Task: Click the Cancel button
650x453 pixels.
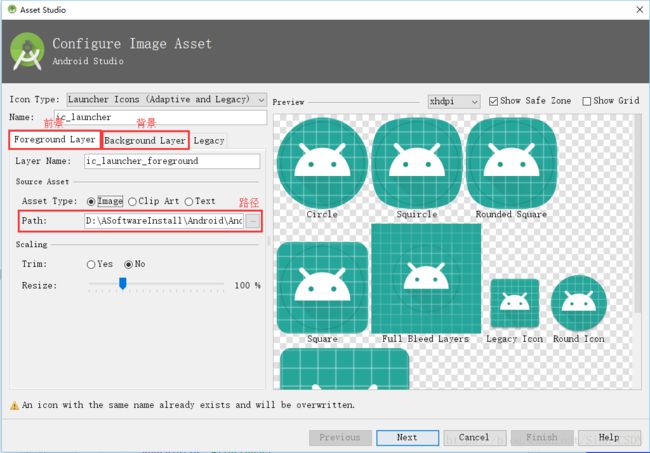Action: coord(474,438)
